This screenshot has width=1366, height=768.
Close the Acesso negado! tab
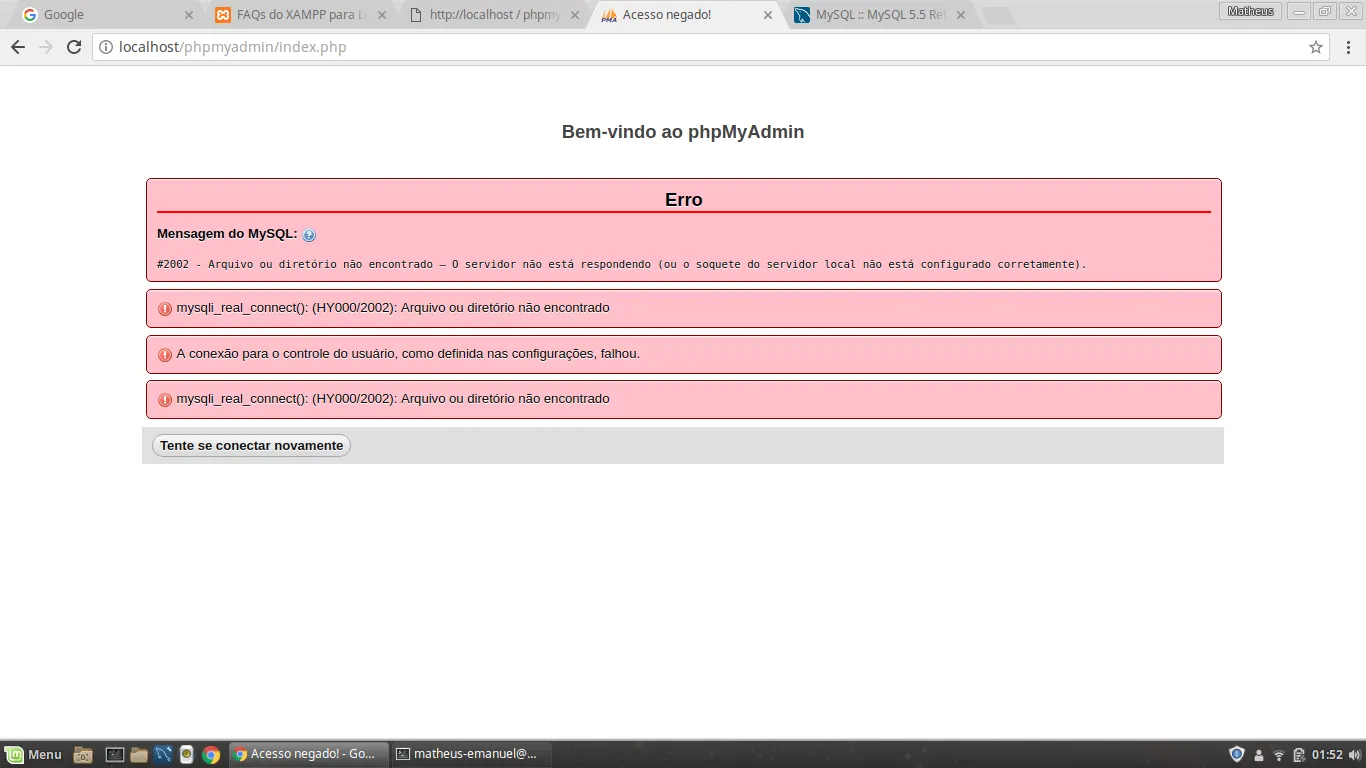pyautogui.click(x=768, y=15)
